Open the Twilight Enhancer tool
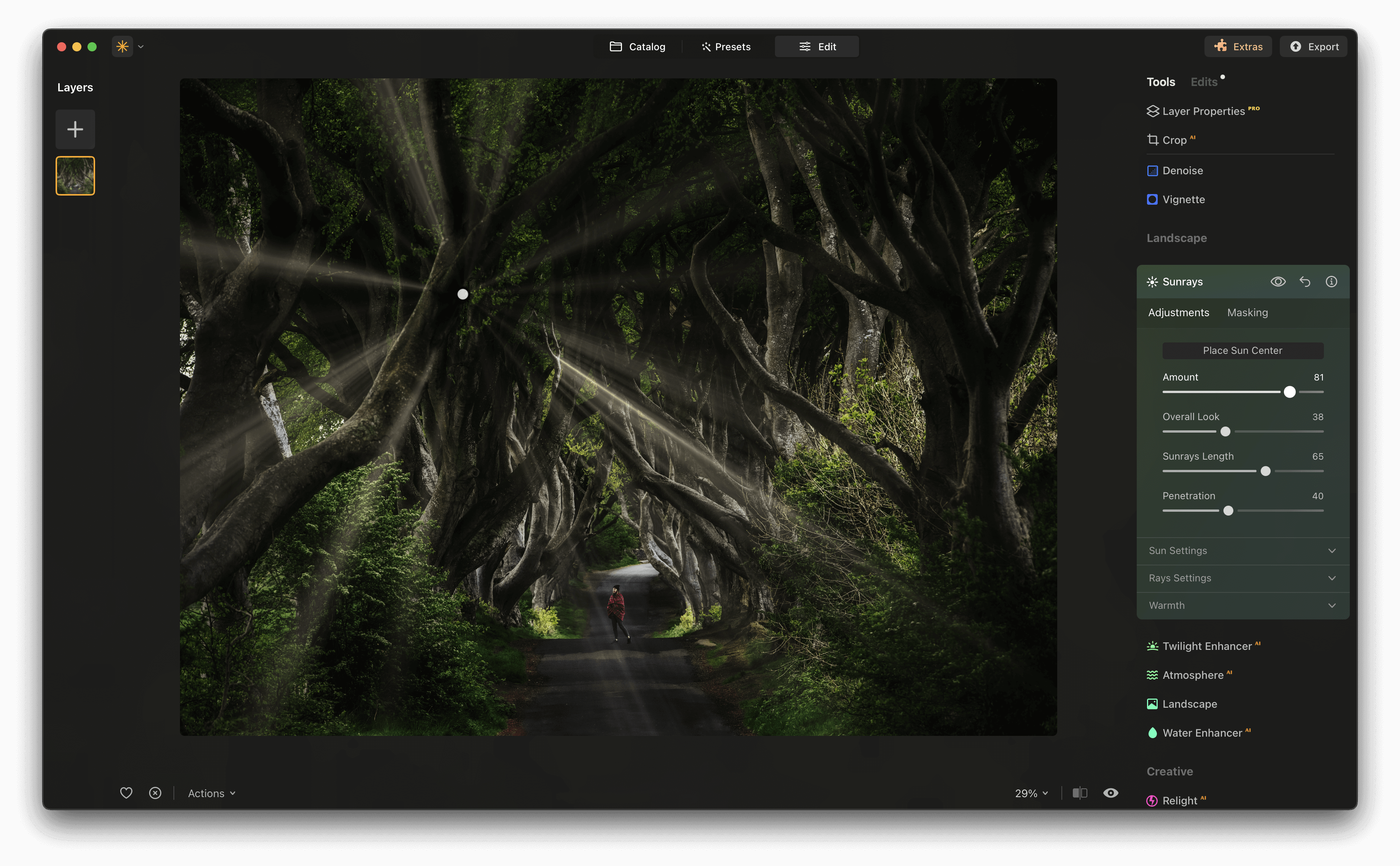This screenshot has width=1400, height=866. pos(1206,646)
